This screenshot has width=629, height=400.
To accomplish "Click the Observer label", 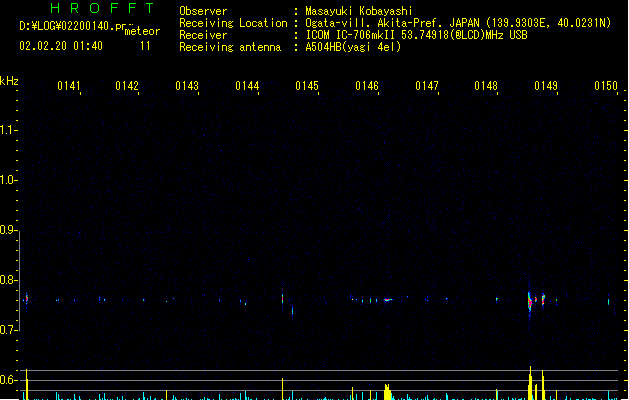I will pyautogui.click(x=203, y=11).
